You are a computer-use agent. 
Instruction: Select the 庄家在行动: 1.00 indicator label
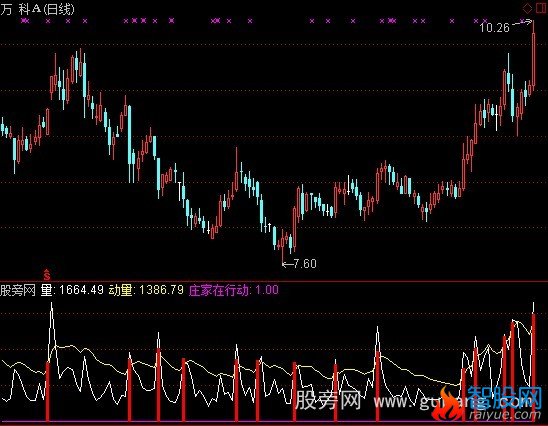(x=233, y=290)
